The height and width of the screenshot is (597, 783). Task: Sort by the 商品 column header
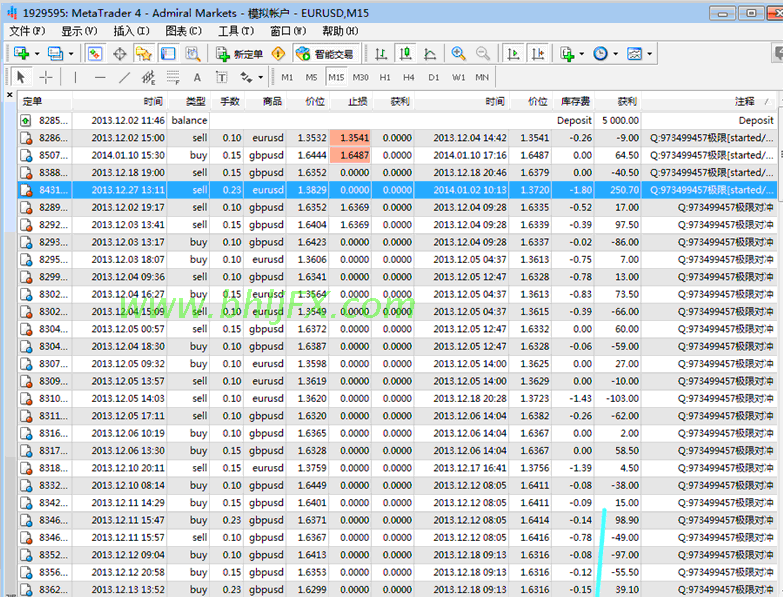266,101
